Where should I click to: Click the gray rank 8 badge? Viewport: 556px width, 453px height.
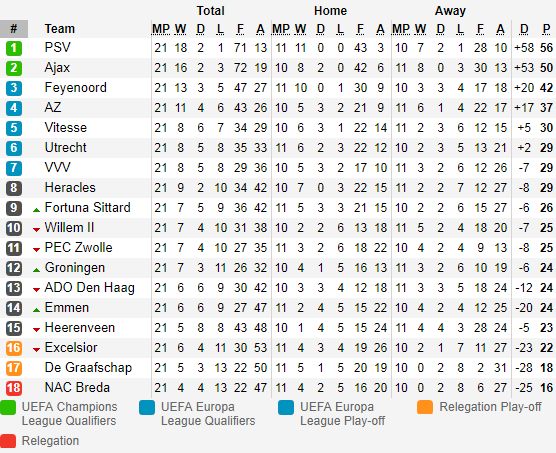(x=14, y=188)
